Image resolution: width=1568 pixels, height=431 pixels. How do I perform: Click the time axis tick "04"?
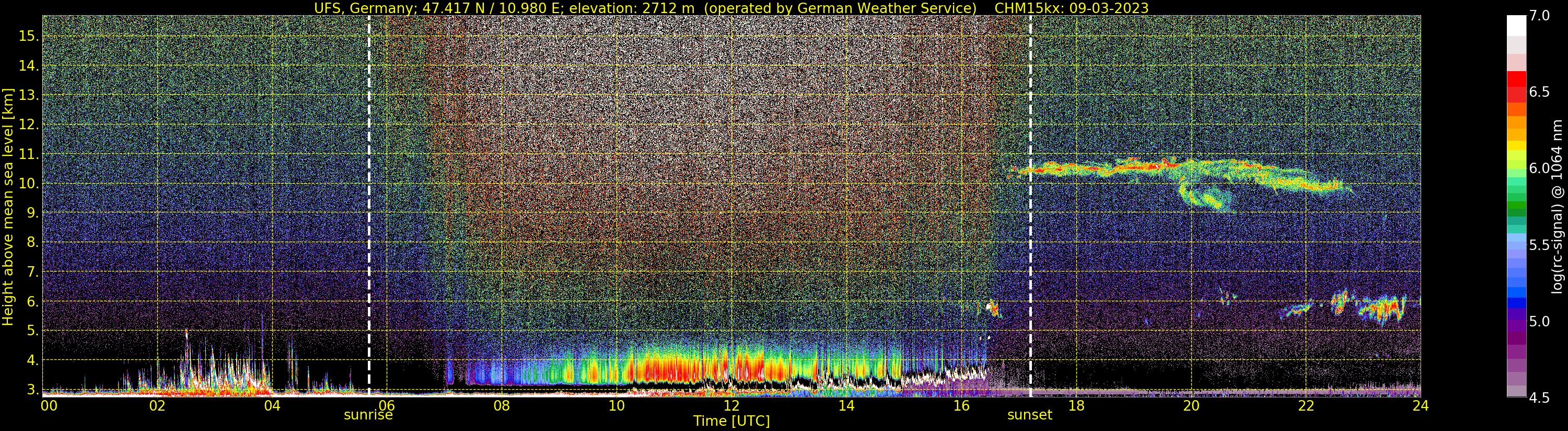click(x=272, y=406)
